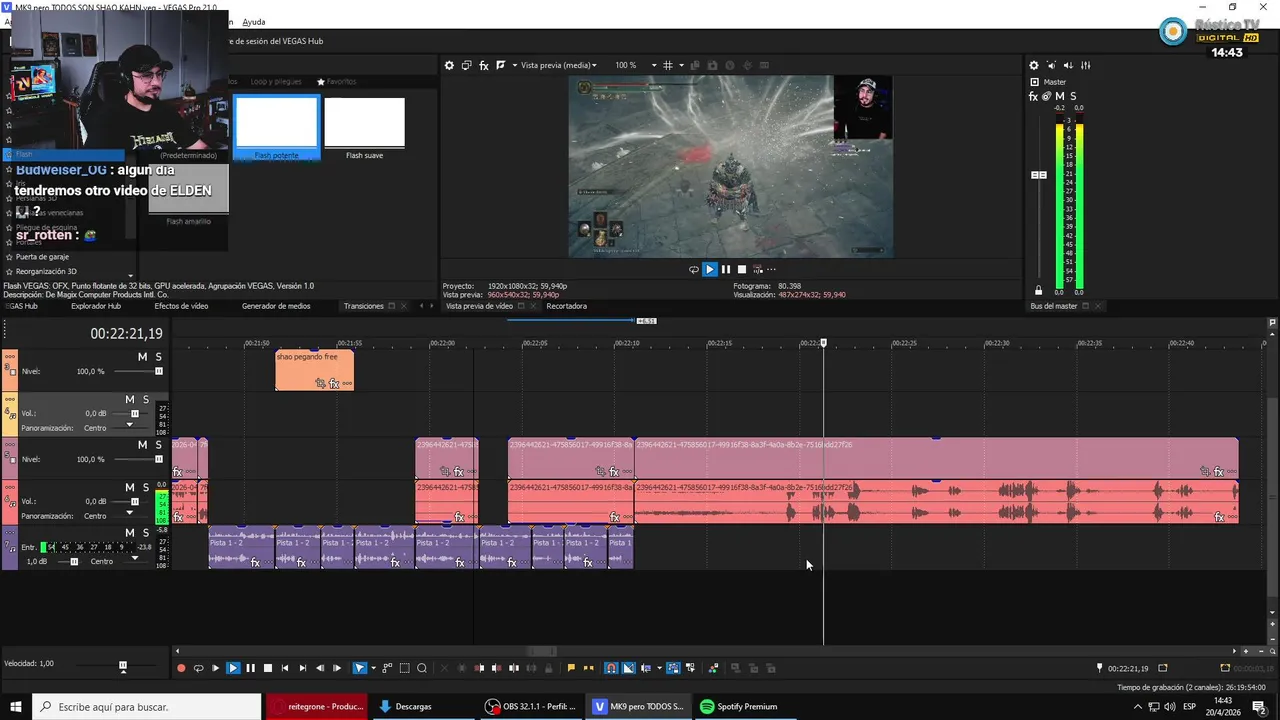Toggle Enable snapping magnet

tap(611, 668)
